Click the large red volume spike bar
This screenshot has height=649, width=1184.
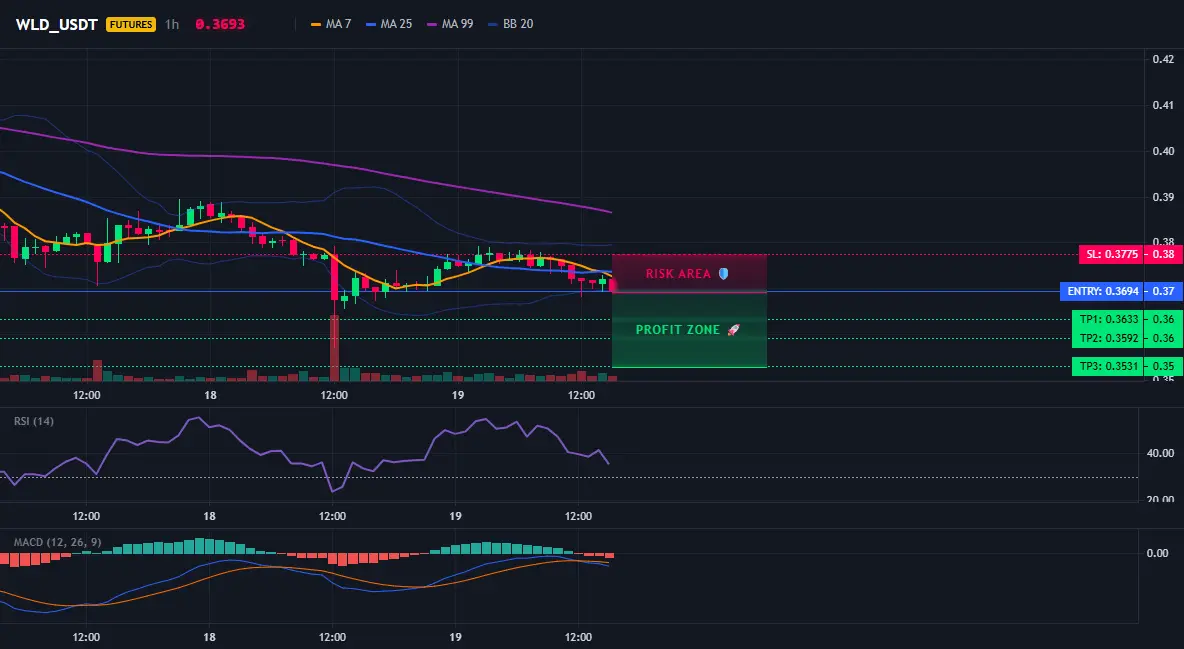334,348
